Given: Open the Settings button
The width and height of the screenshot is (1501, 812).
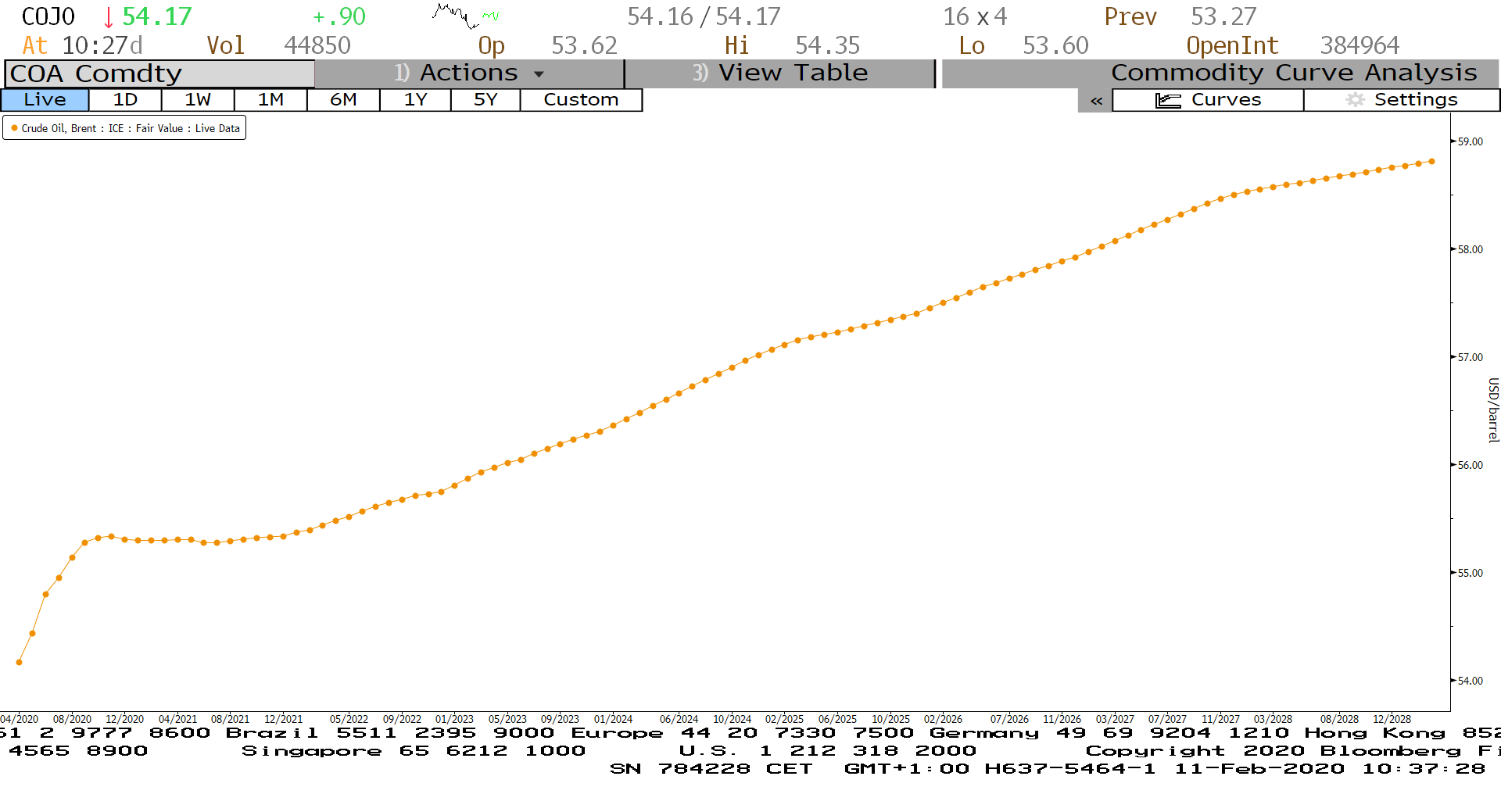Looking at the screenshot, I should click(1402, 100).
